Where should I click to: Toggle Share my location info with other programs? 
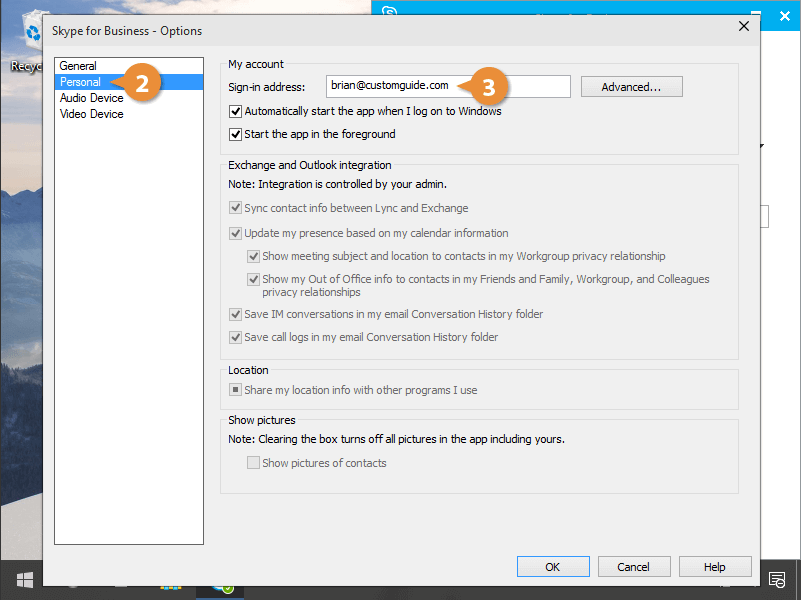click(x=236, y=391)
